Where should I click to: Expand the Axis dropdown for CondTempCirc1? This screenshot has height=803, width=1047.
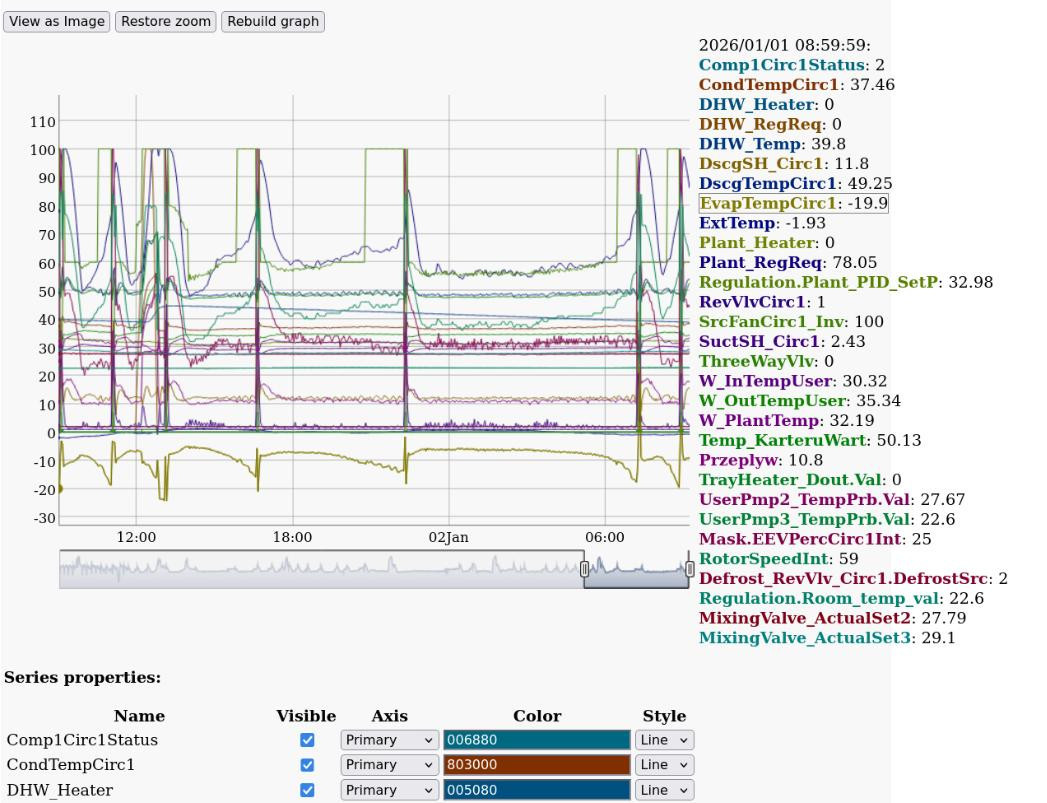(389, 766)
